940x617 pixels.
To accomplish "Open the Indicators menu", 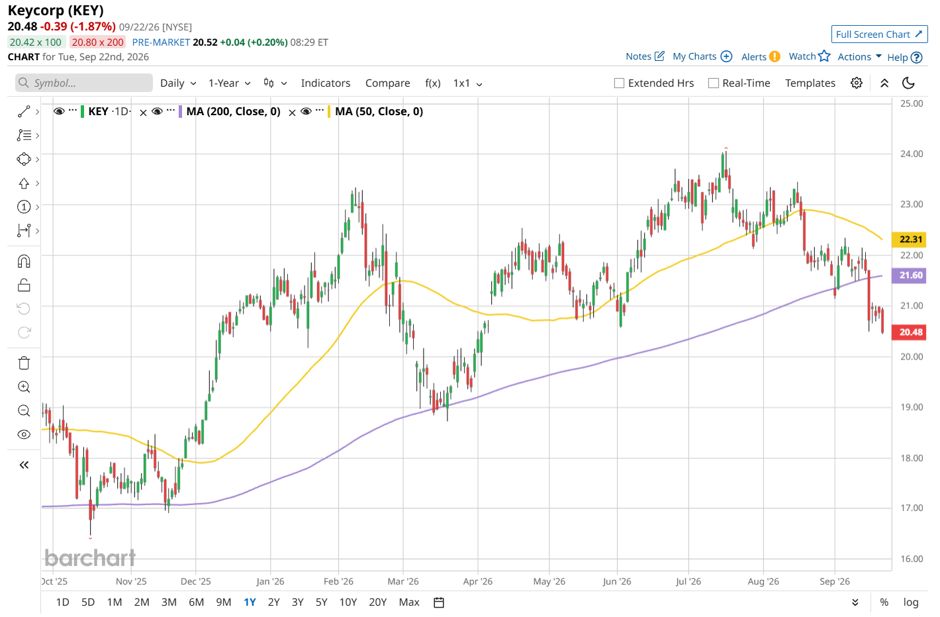I will (326, 83).
